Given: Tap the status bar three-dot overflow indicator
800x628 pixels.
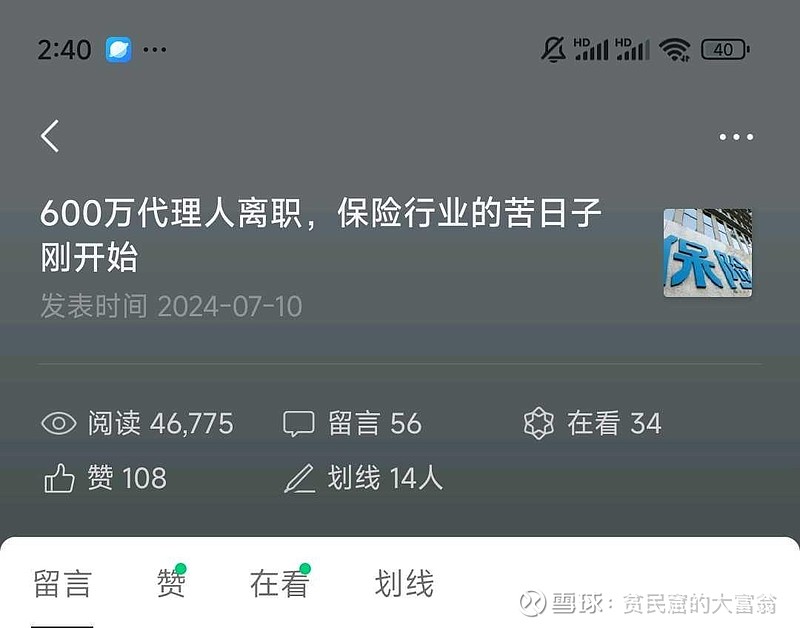Looking at the screenshot, I should 155,49.
